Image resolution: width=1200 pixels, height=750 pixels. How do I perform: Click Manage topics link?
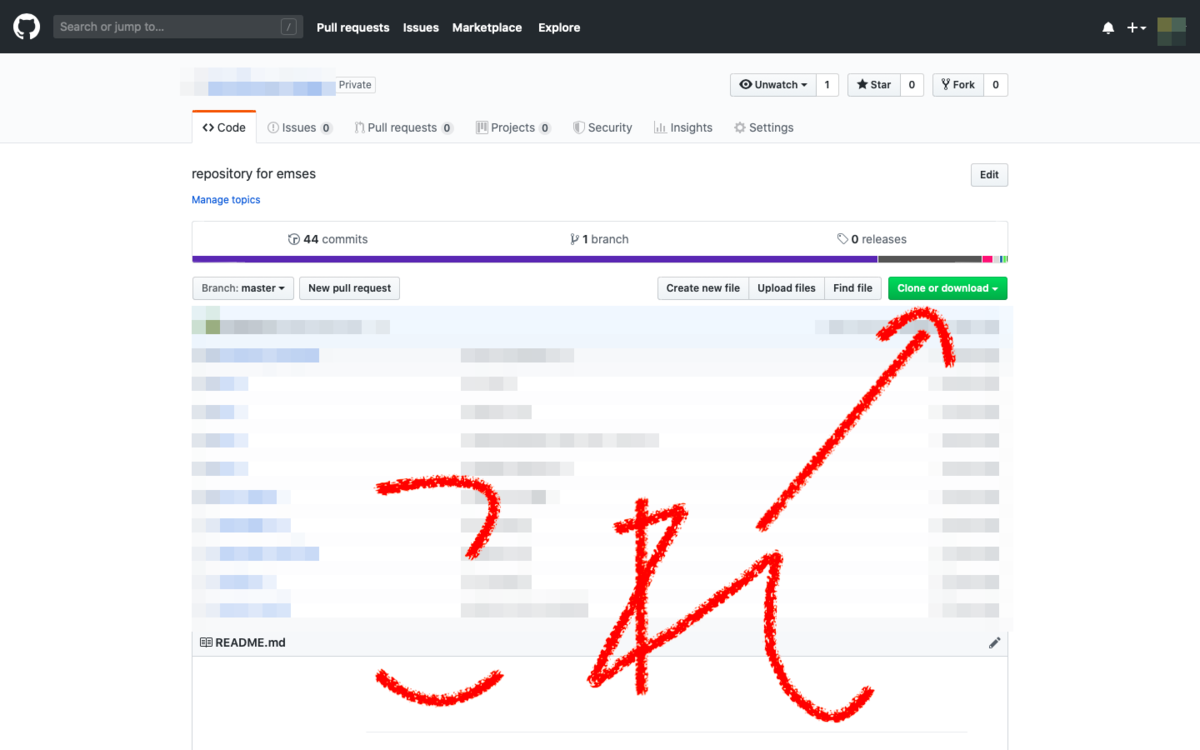pos(226,200)
